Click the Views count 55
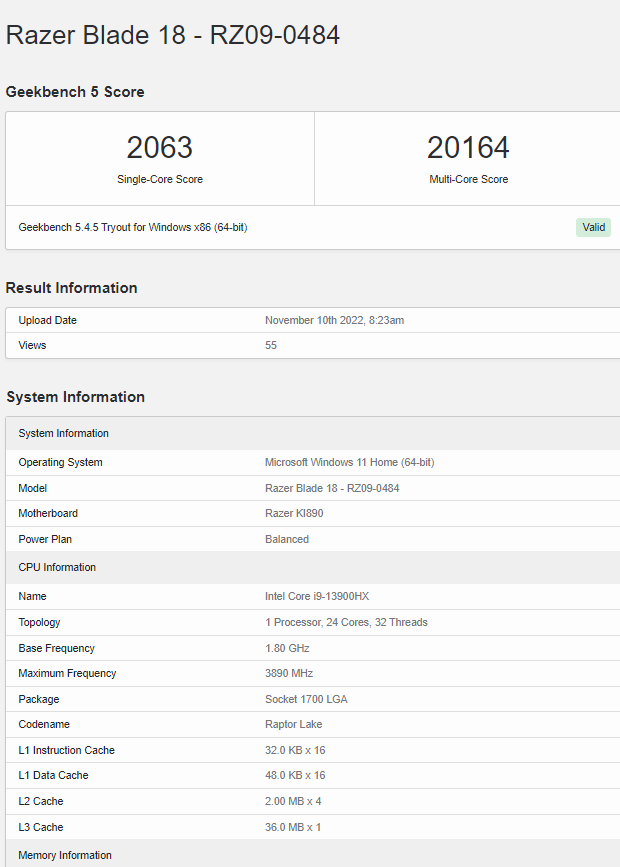Image resolution: width=620 pixels, height=867 pixels. pyautogui.click(x=271, y=345)
